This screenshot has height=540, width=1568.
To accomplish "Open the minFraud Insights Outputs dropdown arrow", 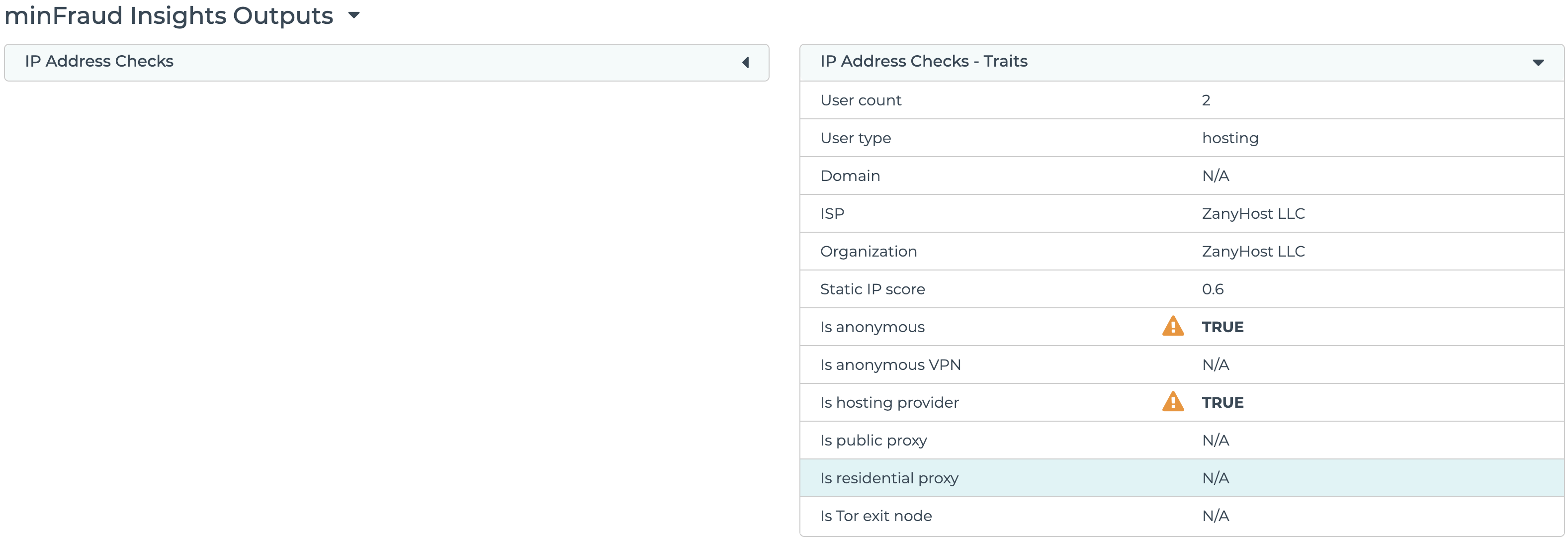I will click(x=353, y=15).
